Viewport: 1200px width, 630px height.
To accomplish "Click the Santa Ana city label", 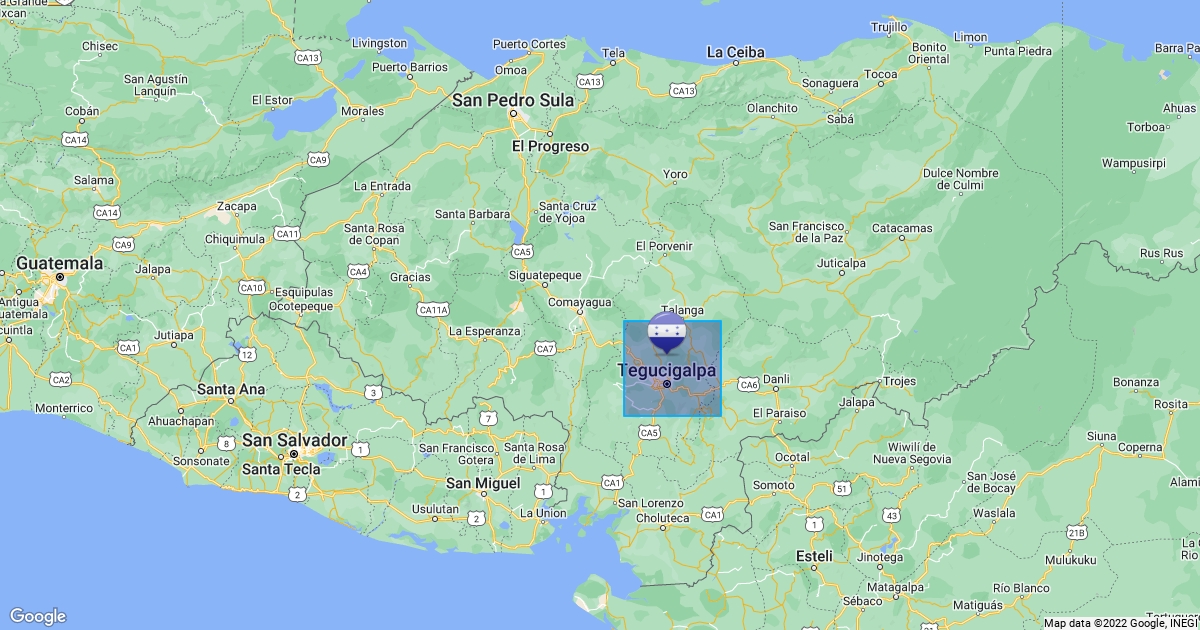I will point(231,389).
